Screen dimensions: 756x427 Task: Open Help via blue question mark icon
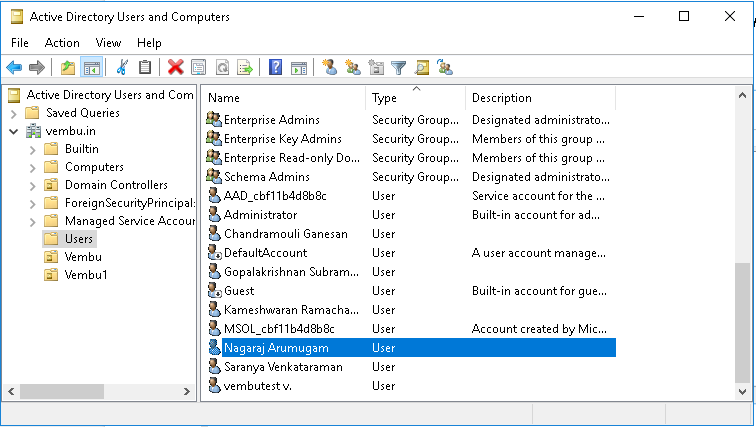click(275, 67)
